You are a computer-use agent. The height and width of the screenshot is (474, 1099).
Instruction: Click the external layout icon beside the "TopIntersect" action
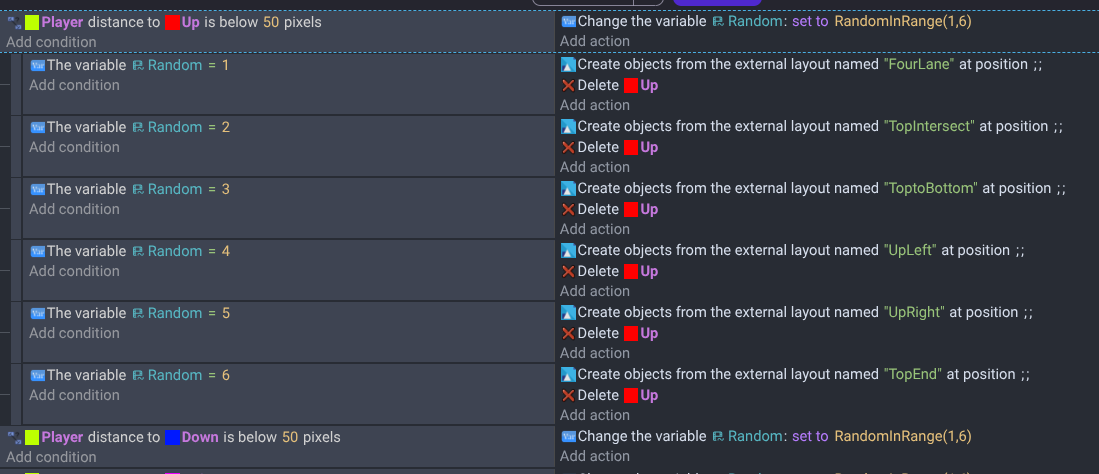pos(568,127)
